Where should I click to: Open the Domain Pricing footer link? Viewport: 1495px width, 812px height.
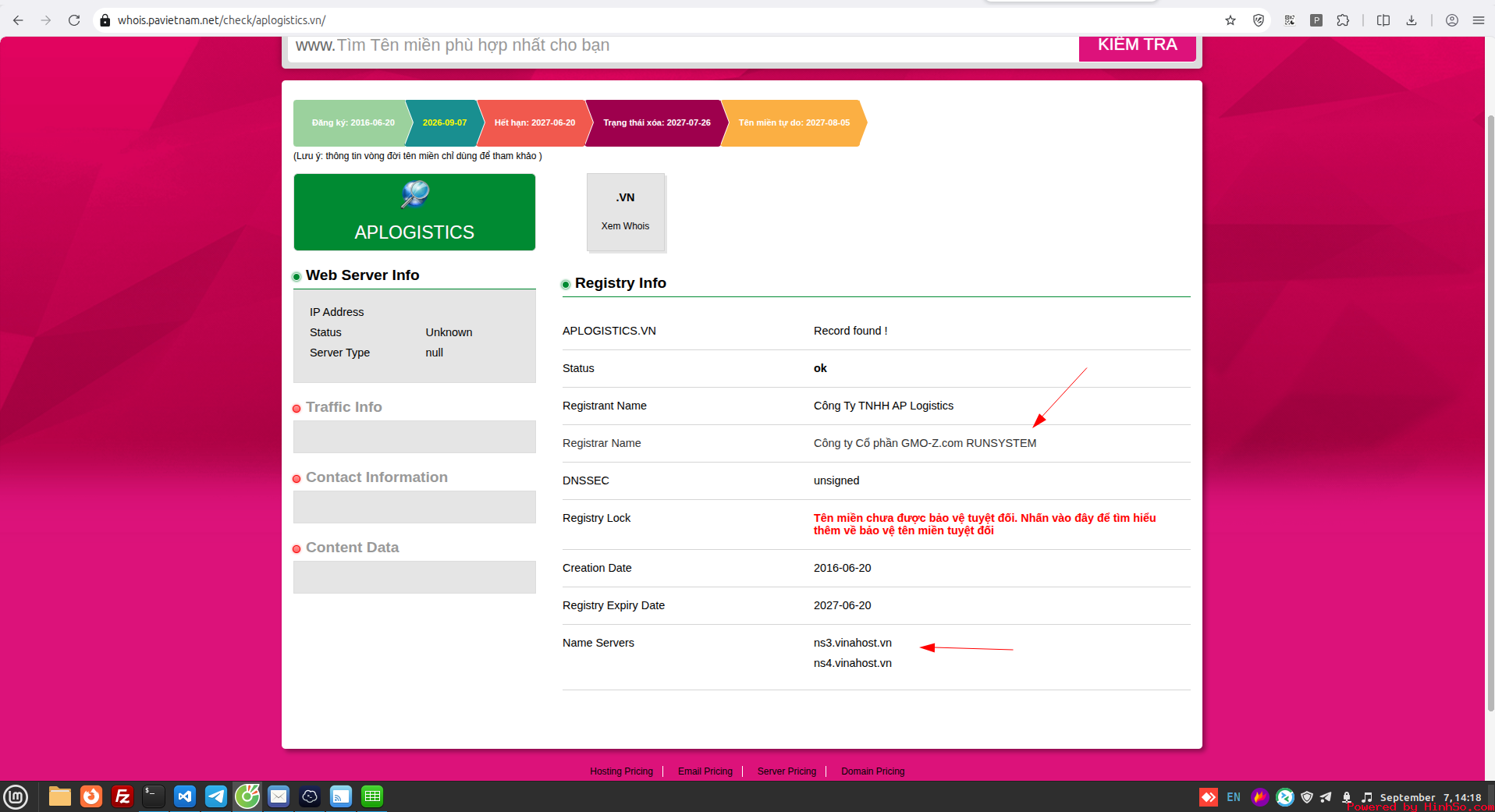pos(873,771)
